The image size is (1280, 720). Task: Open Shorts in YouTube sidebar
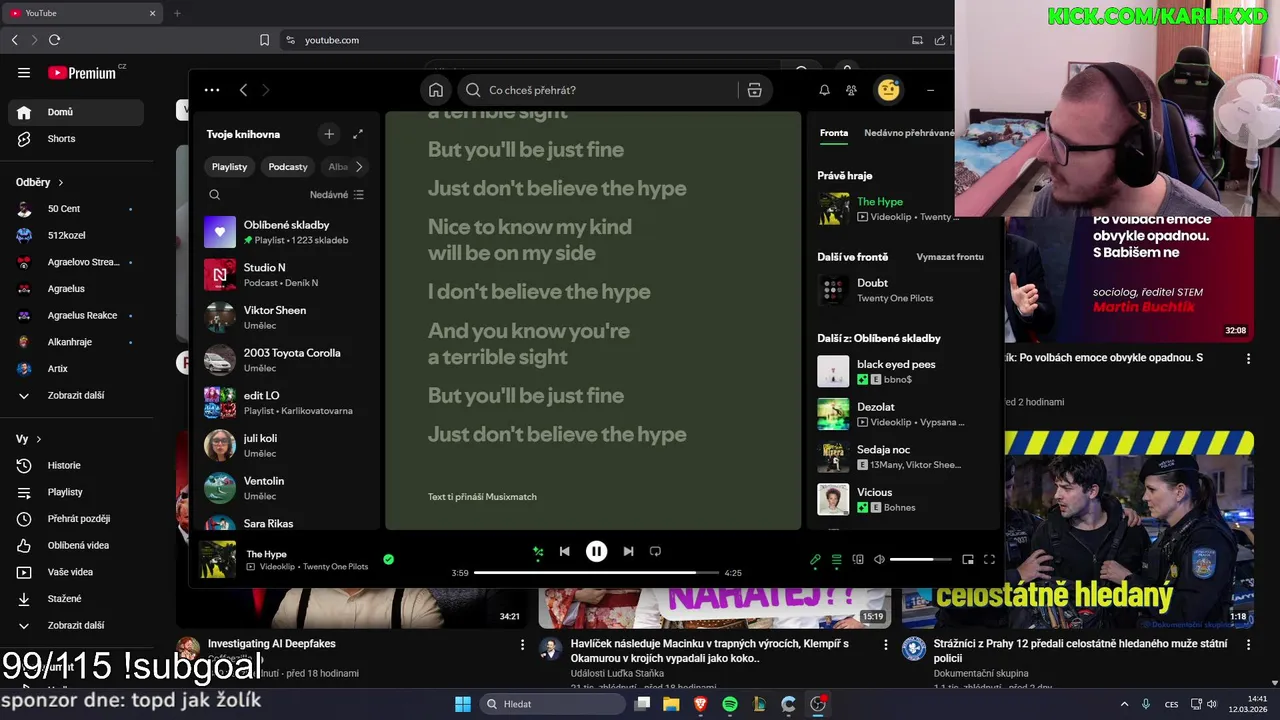pyautogui.click(x=76, y=139)
